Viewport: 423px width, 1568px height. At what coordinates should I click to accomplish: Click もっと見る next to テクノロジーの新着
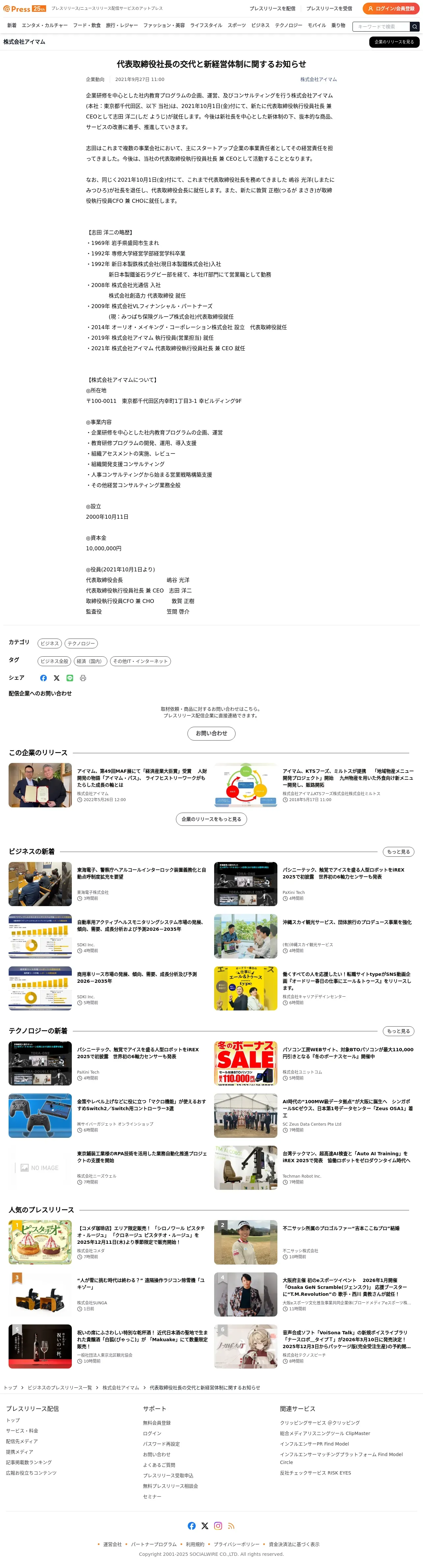pos(398,1031)
